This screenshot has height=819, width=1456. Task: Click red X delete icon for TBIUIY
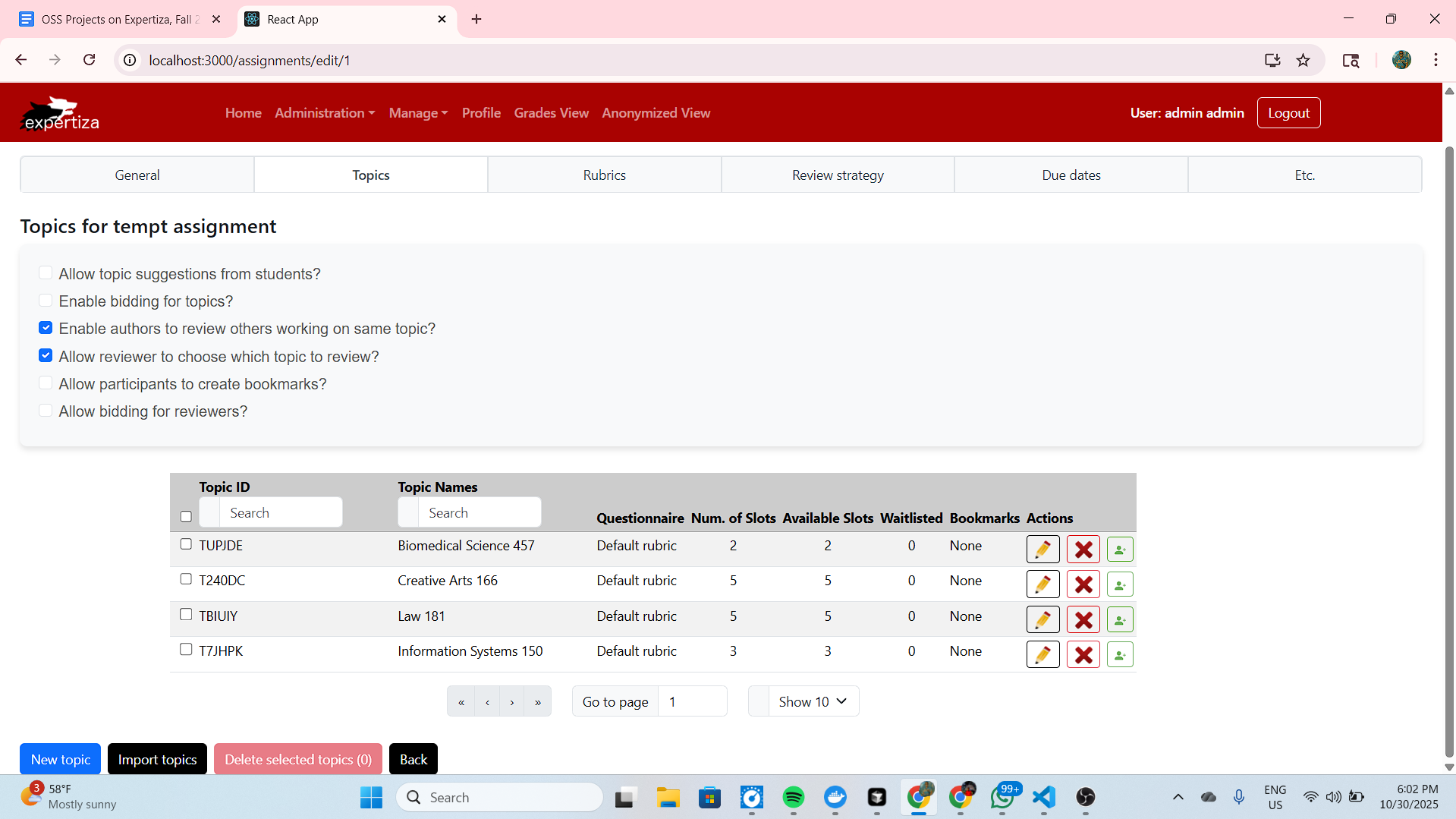1083,619
